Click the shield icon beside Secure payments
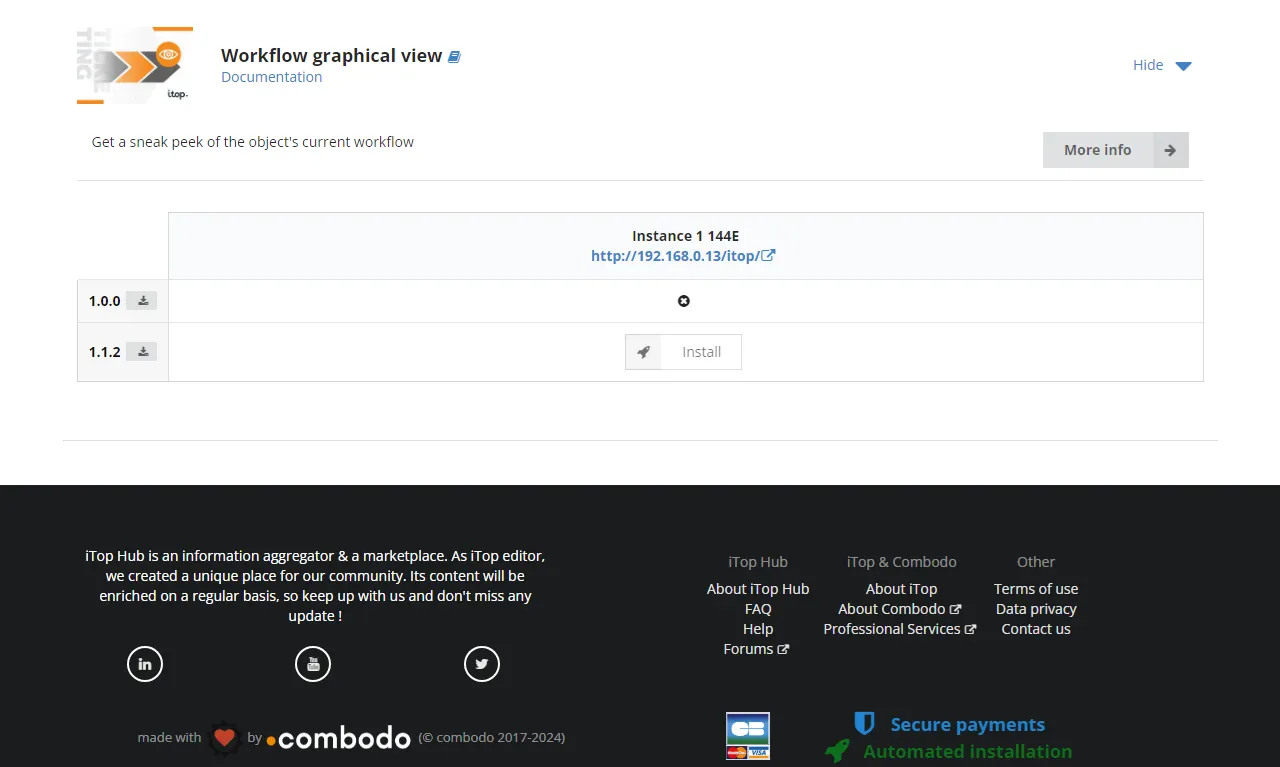The width and height of the screenshot is (1280, 767). (x=865, y=724)
